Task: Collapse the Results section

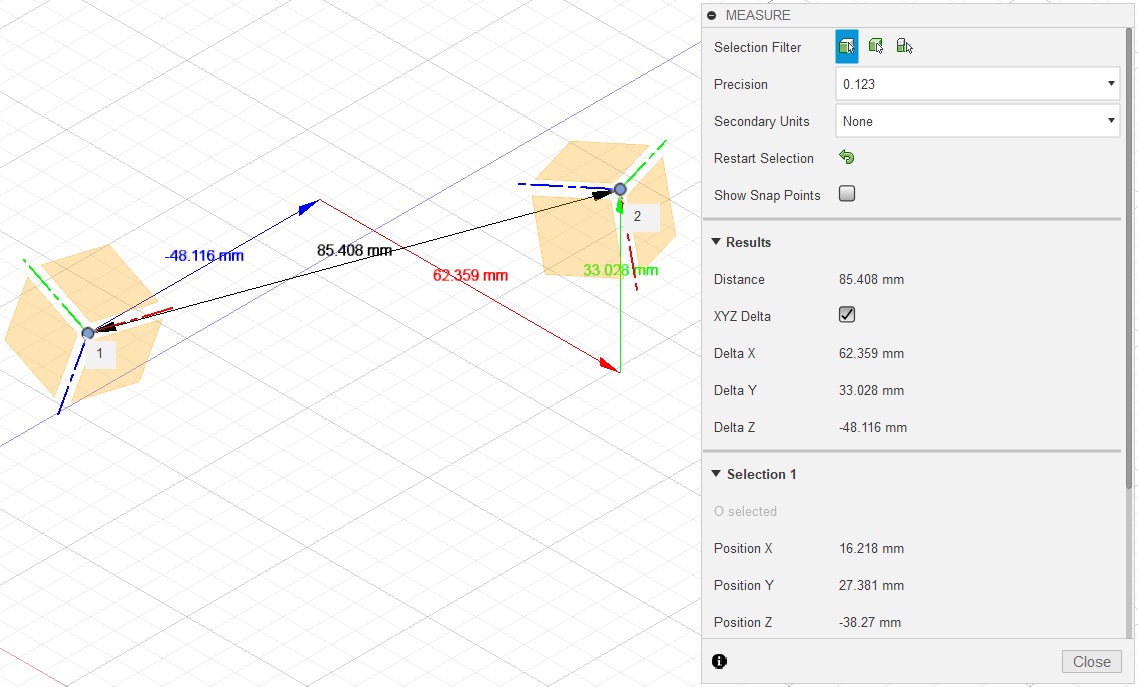Action: point(715,241)
